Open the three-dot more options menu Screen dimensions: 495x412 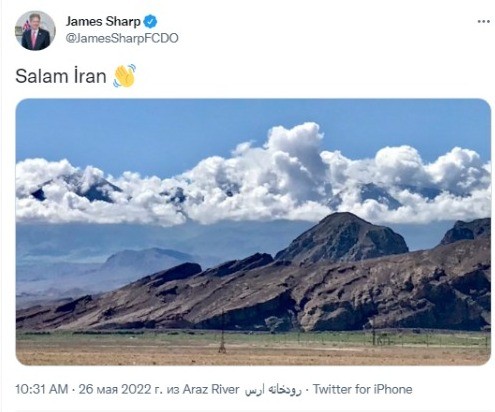point(483,22)
